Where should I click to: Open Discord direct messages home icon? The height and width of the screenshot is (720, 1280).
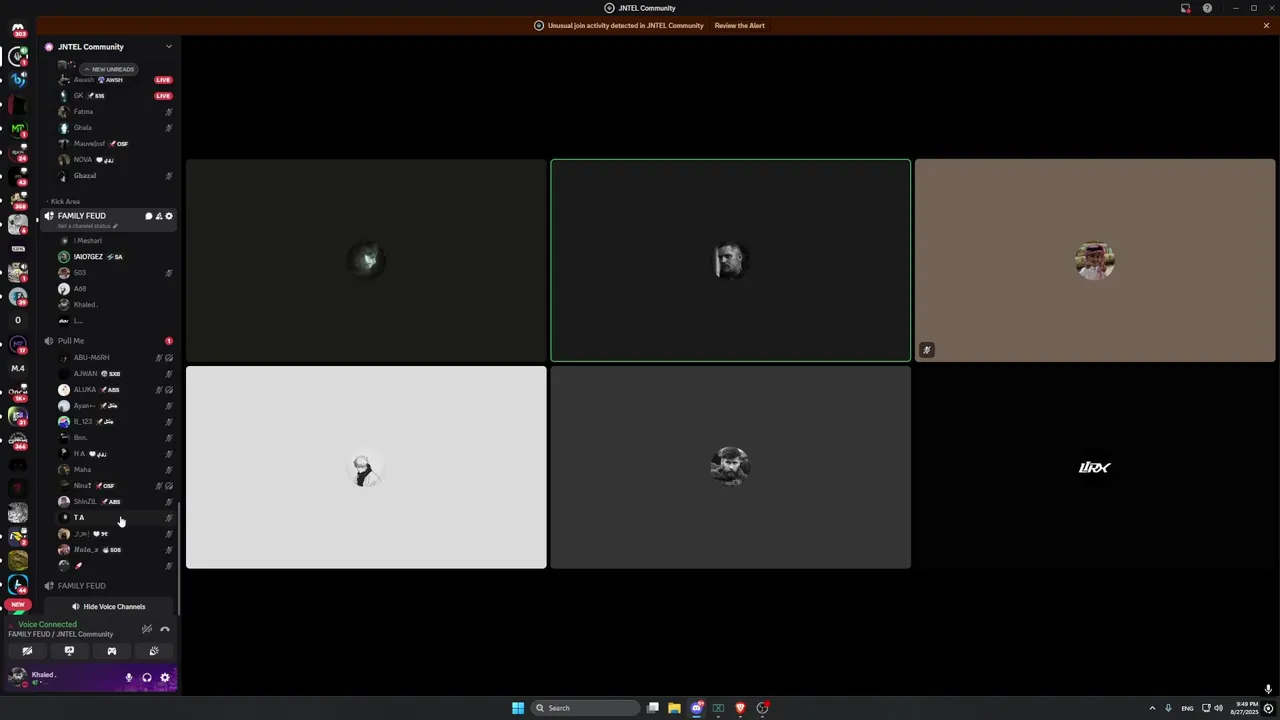(17, 29)
